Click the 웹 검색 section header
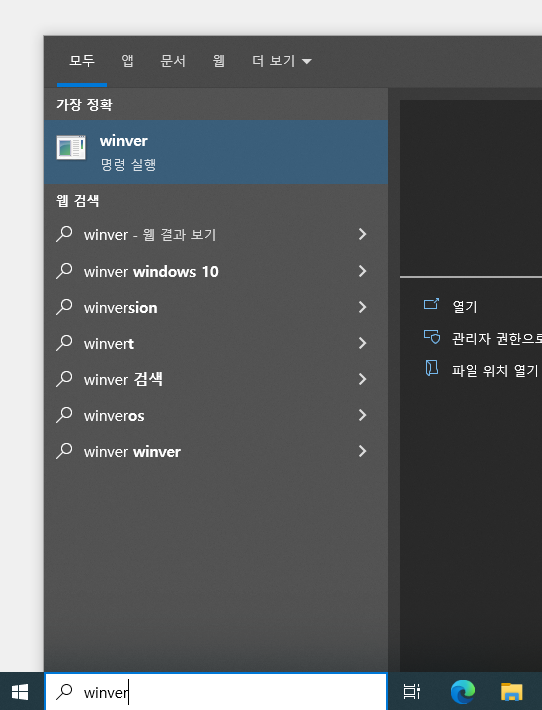 [77, 201]
